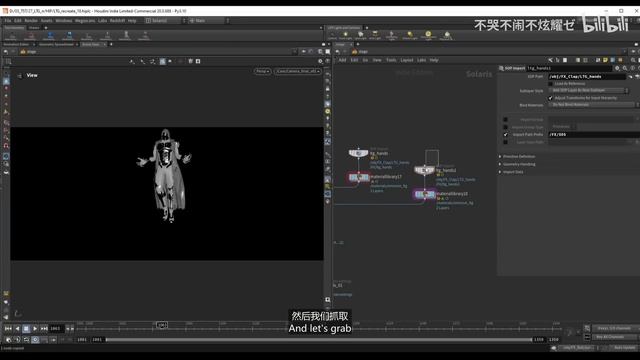Viewport: 640px width, 360px height.
Task: Open the Subtype Style dropdown
Action: [588, 91]
